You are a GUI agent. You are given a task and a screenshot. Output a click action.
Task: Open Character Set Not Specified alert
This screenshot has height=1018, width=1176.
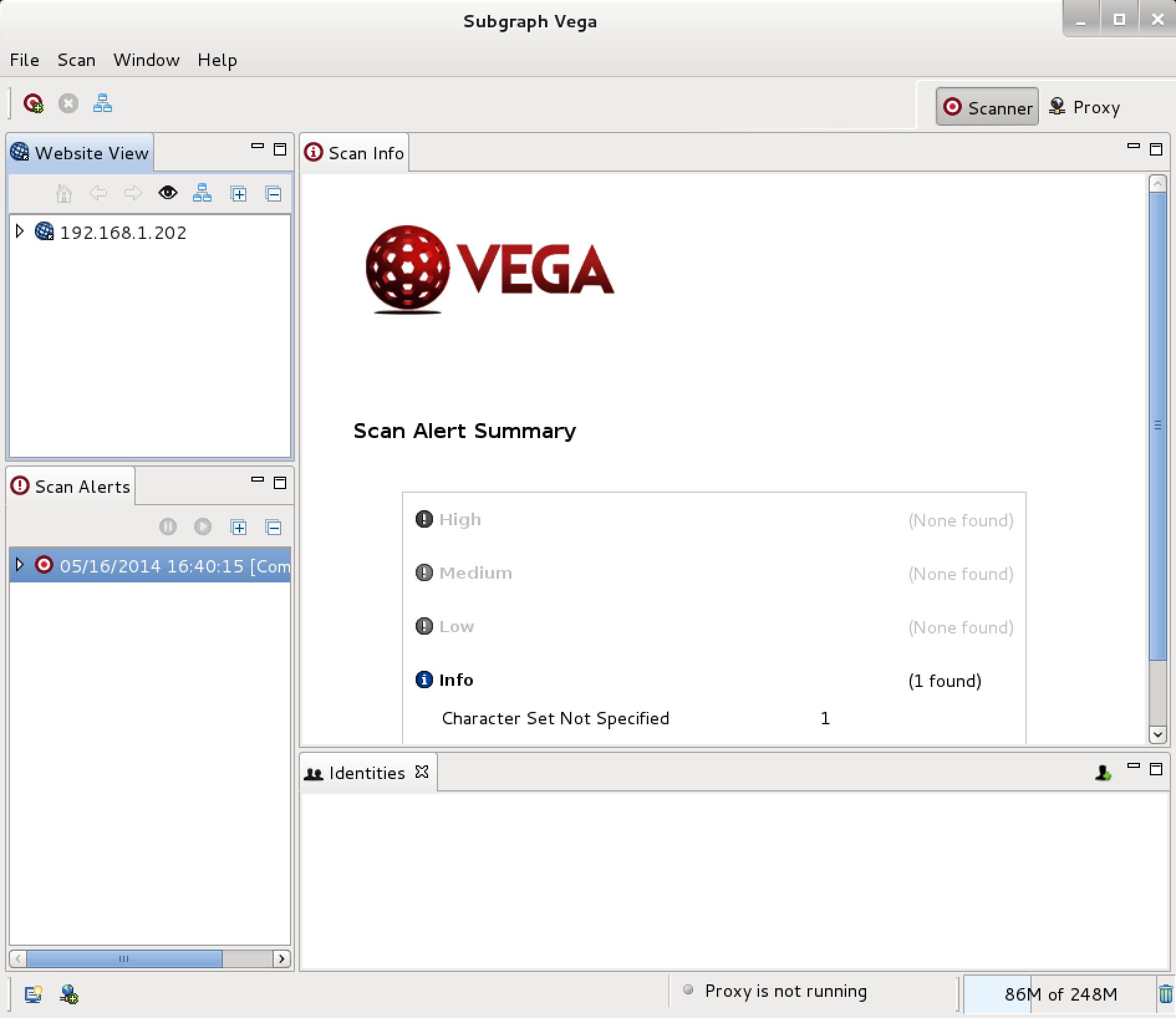pos(555,718)
